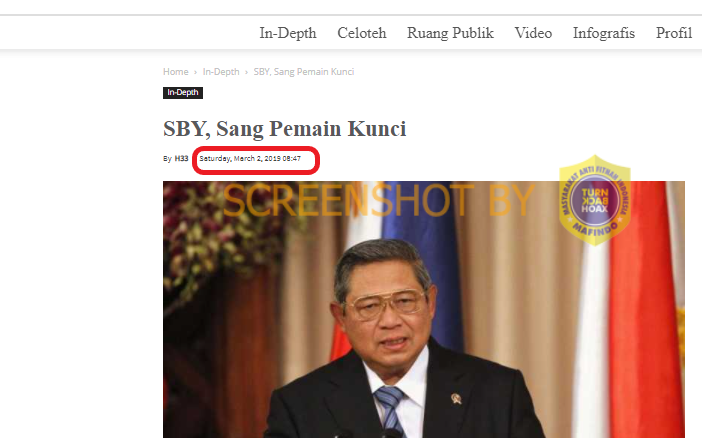Image resolution: width=702 pixels, height=438 pixels.
Task: Open the Infografis page
Action: click(604, 33)
